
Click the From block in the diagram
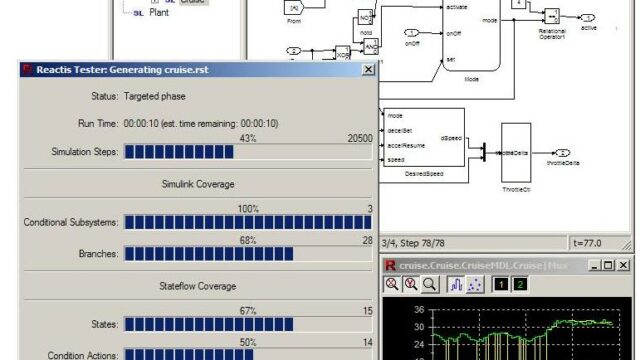[x=294, y=8]
